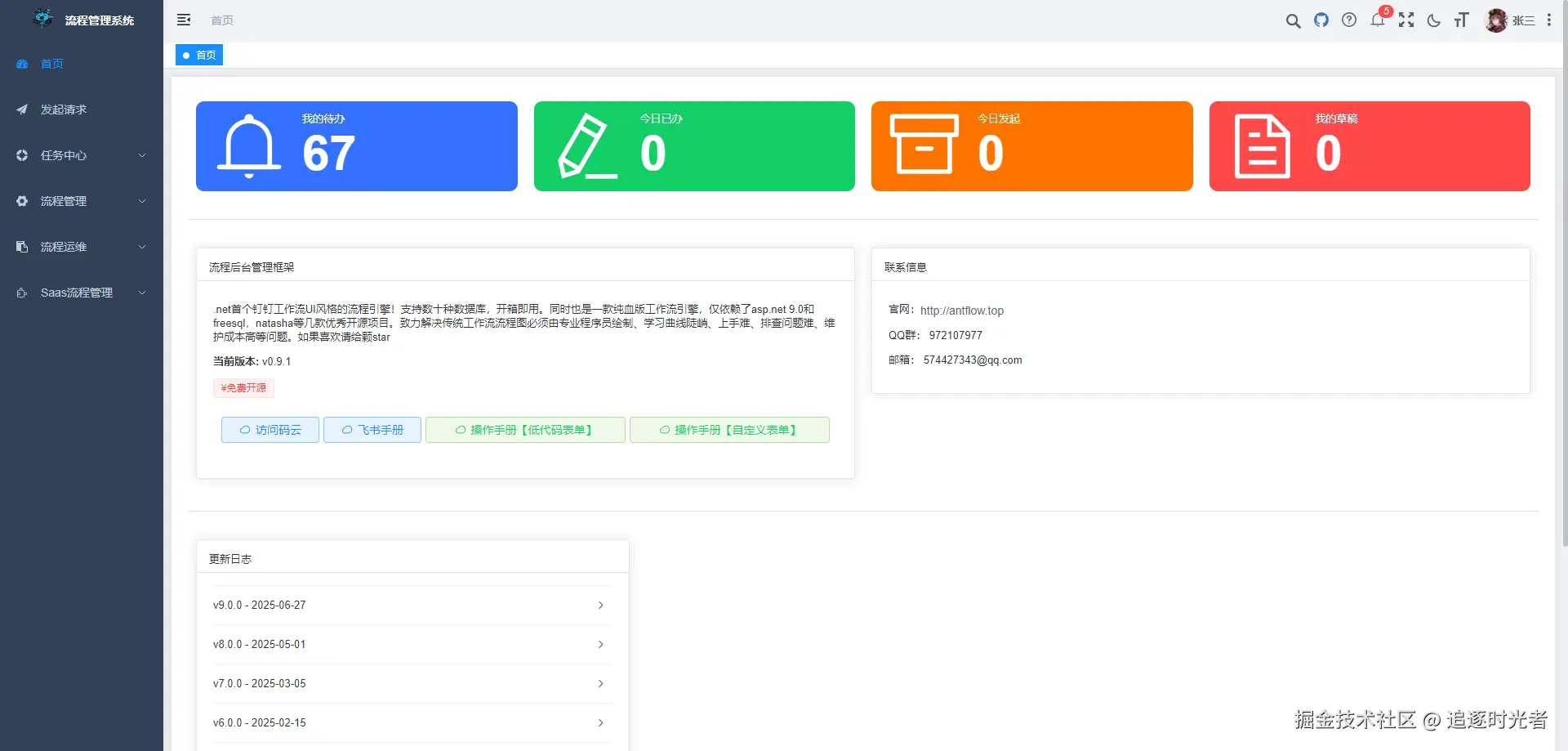Click the gear icon beside 流程管理

pos(22,201)
